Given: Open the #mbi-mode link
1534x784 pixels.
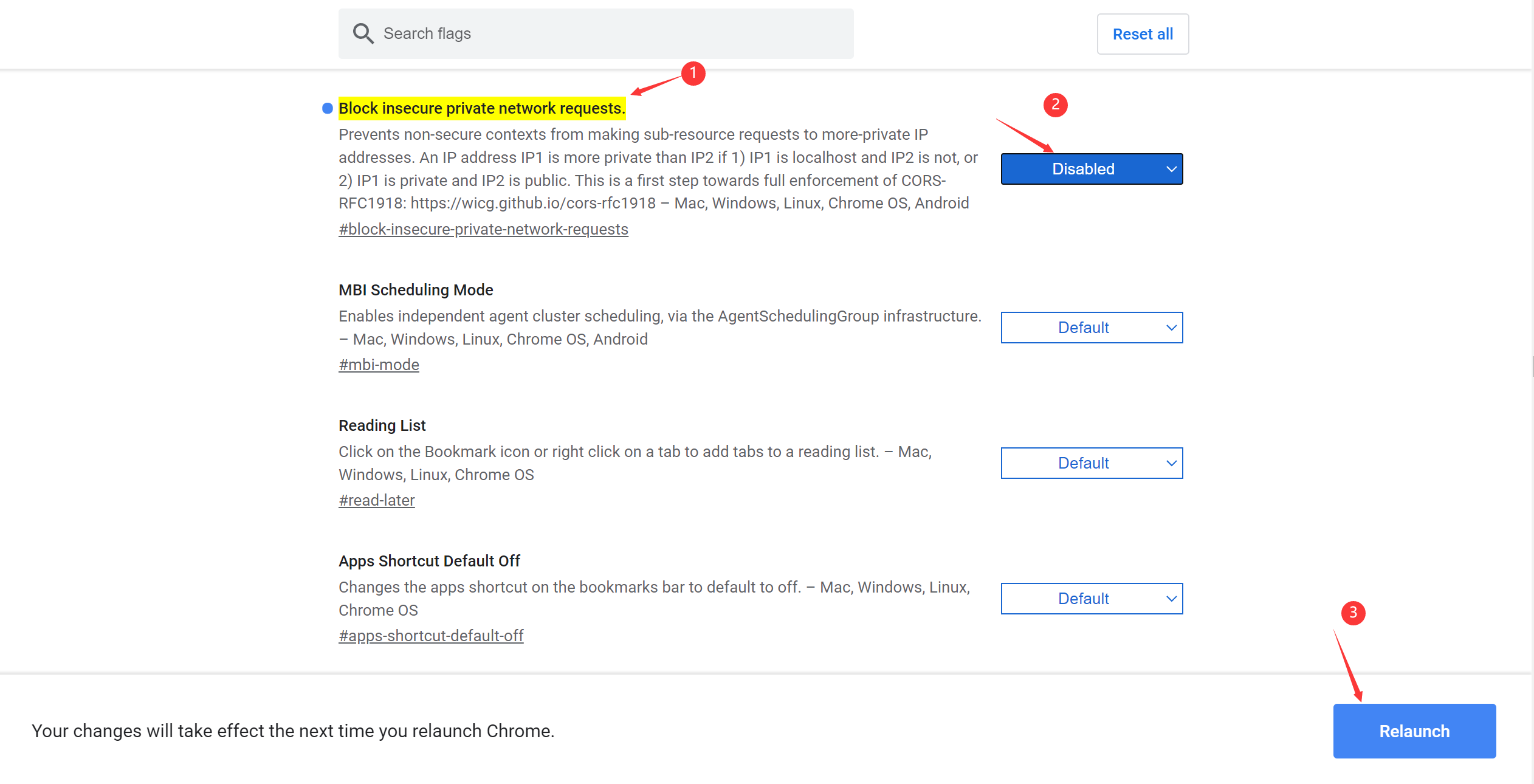Looking at the screenshot, I should (x=379, y=365).
